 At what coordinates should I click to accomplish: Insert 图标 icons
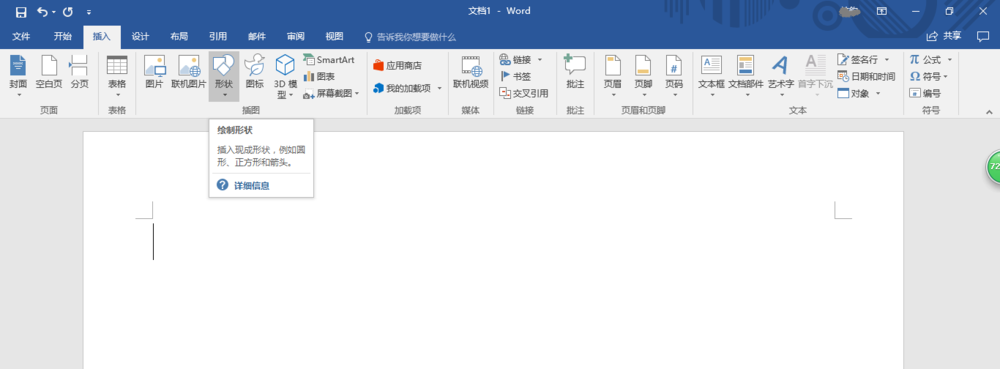point(254,71)
